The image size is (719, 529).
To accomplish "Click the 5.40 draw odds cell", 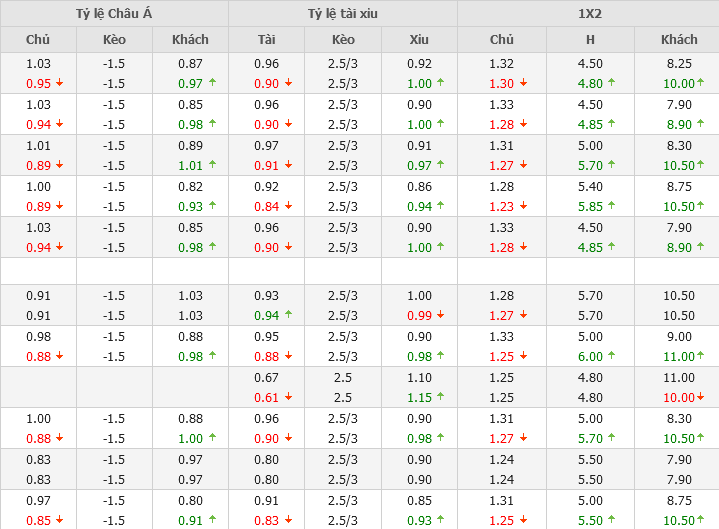I will click(590, 186).
